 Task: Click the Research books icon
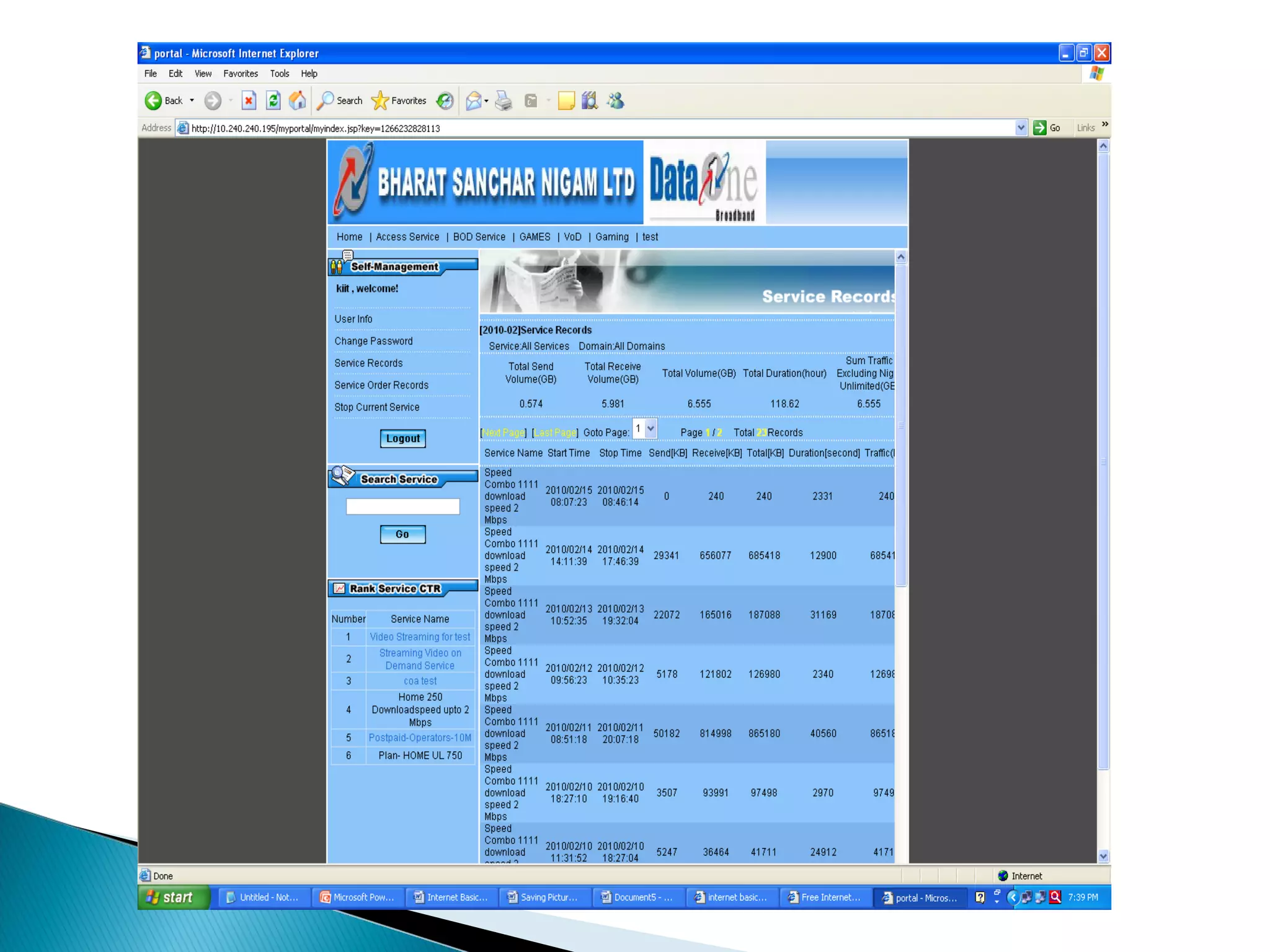pyautogui.click(x=589, y=100)
